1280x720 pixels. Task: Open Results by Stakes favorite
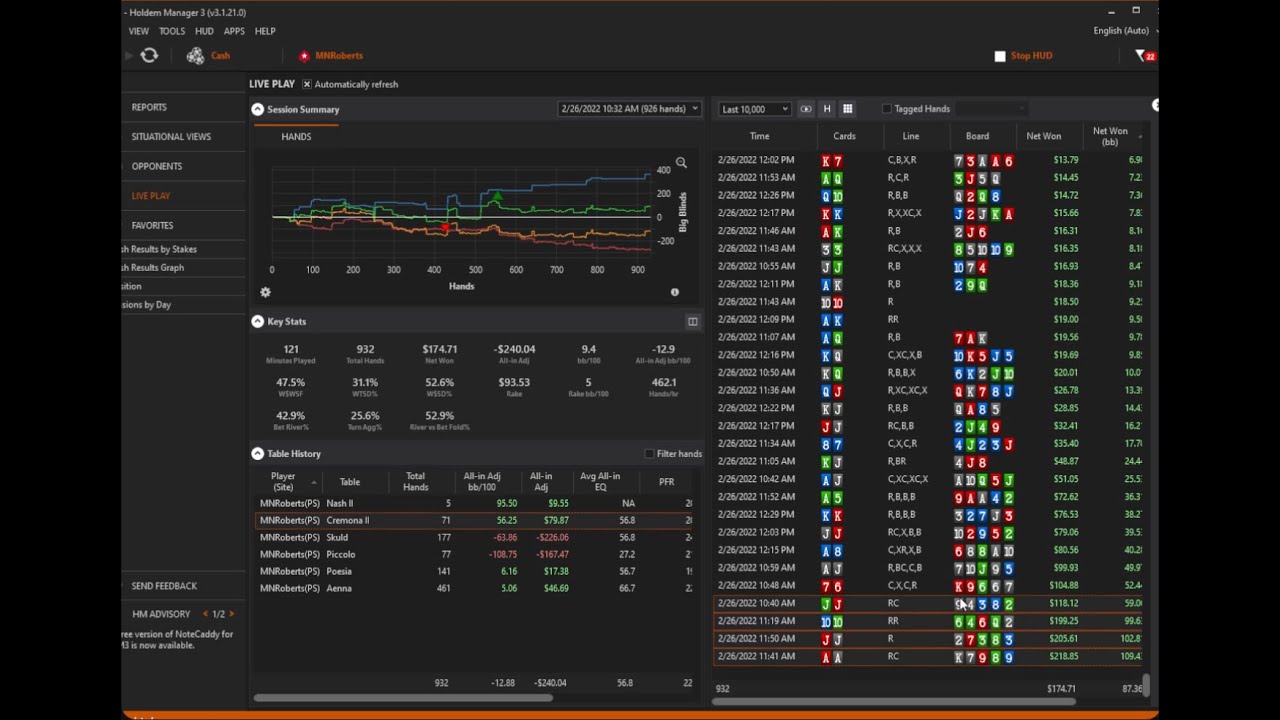tap(159, 249)
